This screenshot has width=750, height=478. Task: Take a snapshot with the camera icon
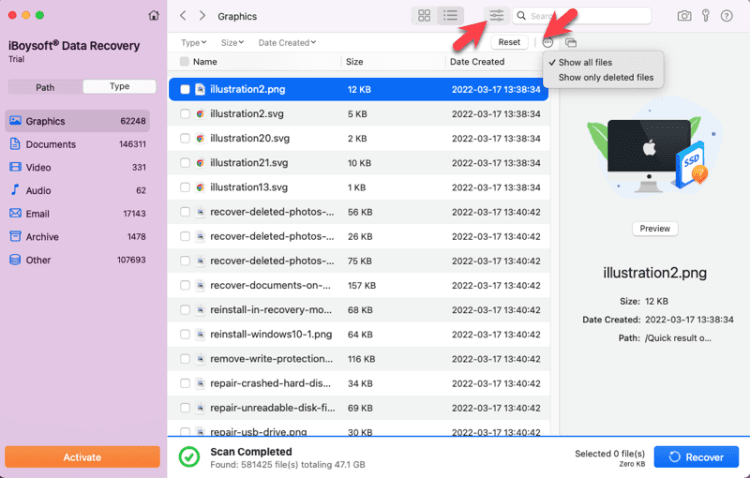pos(684,16)
